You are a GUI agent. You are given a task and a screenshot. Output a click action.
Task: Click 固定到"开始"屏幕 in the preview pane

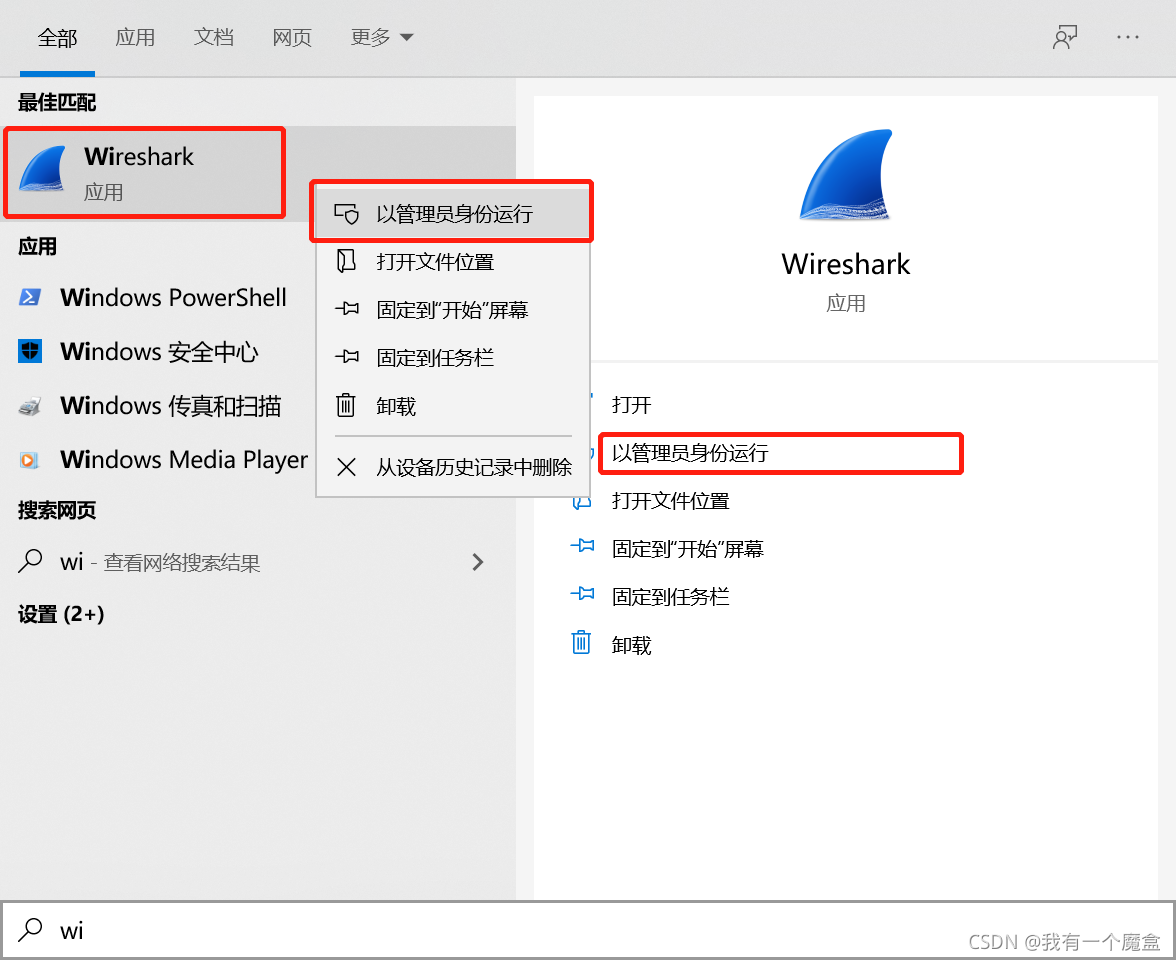(688, 549)
